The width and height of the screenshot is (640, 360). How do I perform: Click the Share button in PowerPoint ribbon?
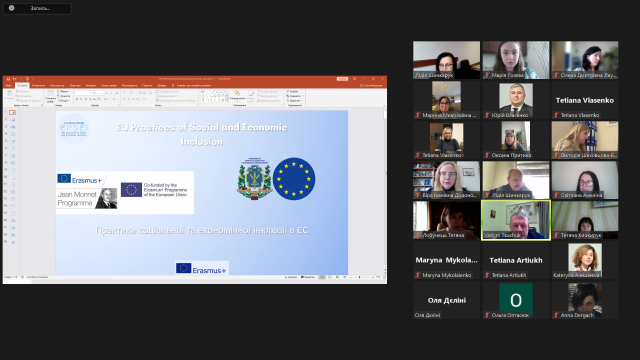(371, 85)
